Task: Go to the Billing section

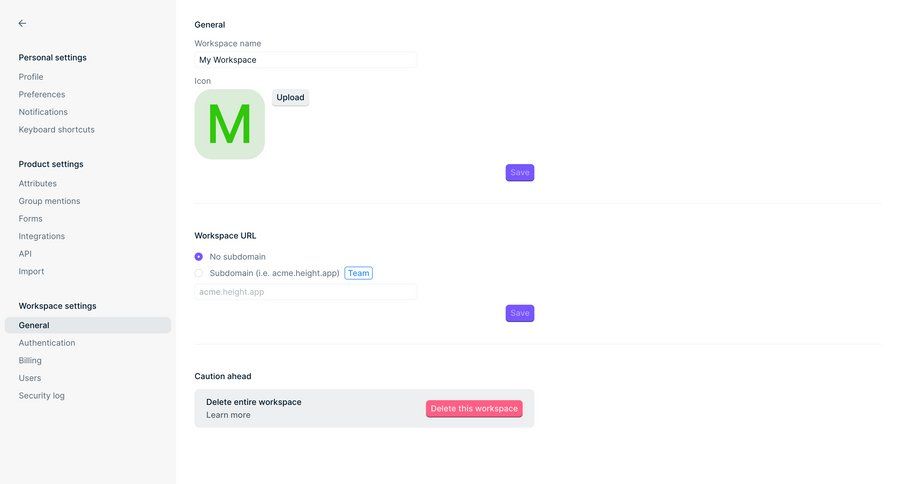Action: (x=30, y=361)
